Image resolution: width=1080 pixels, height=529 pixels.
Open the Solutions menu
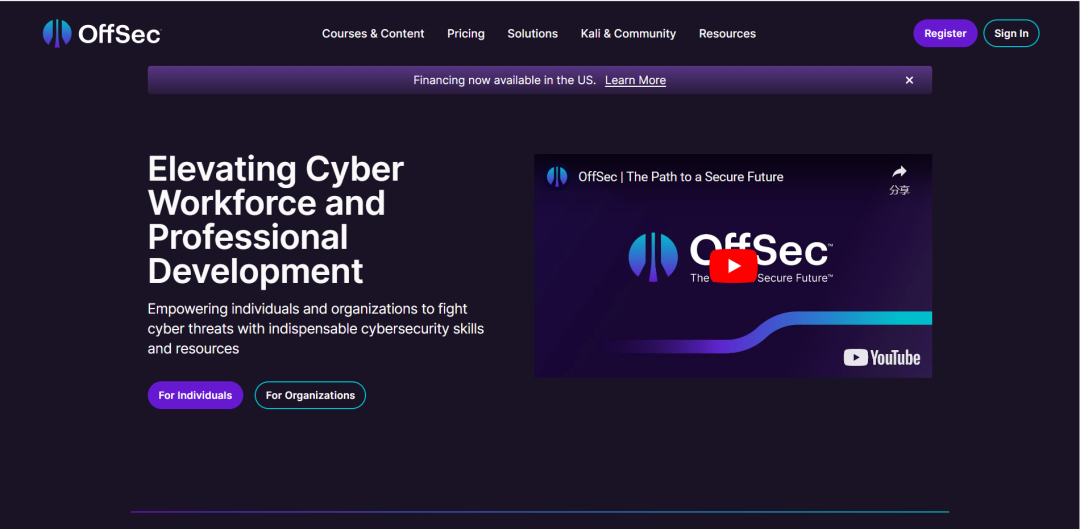tap(532, 33)
